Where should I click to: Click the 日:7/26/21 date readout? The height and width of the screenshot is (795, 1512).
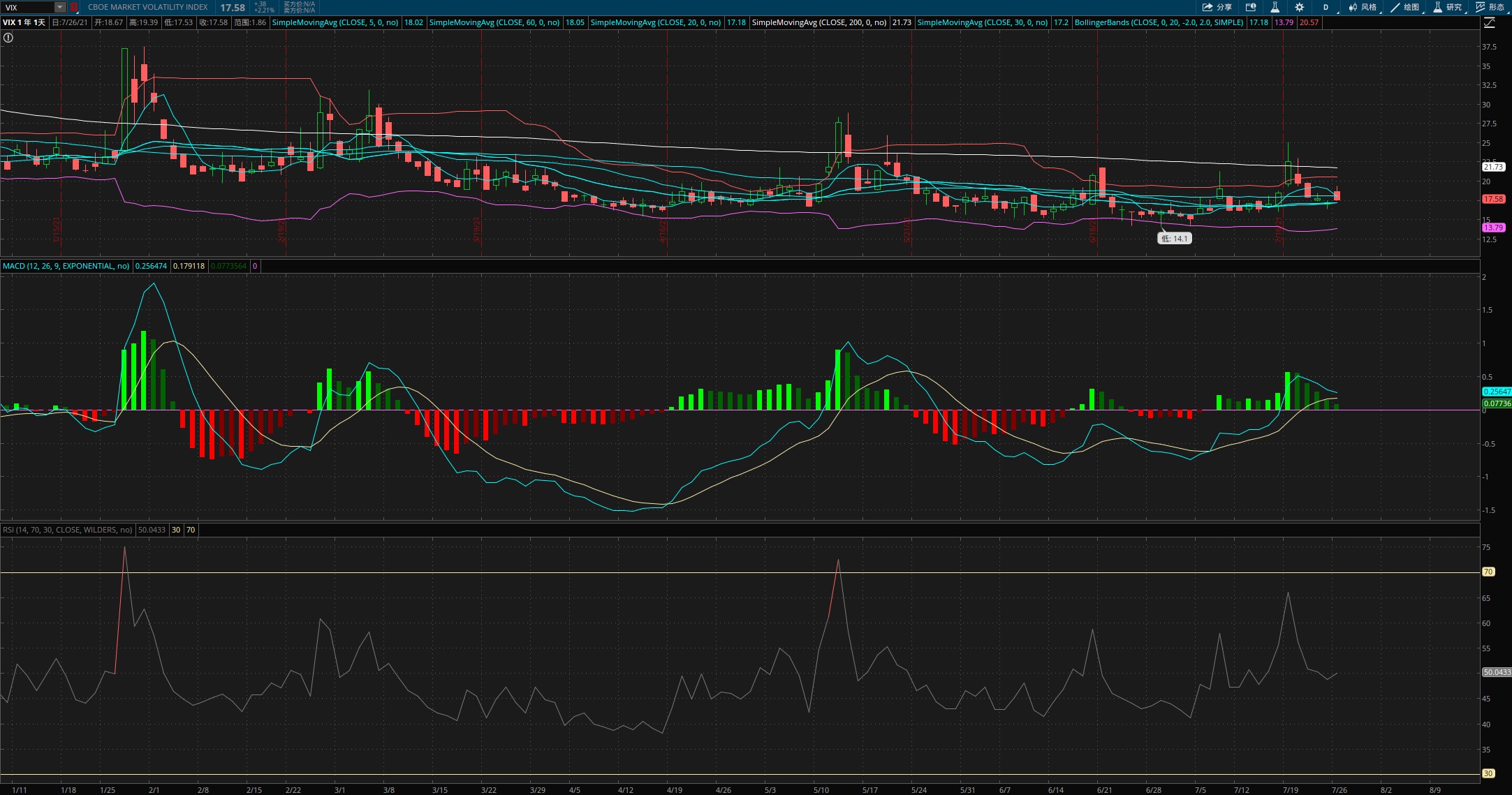(71, 22)
